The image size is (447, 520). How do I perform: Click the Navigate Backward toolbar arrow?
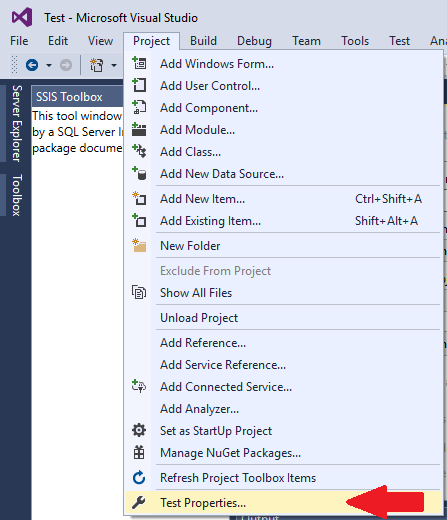click(x=32, y=65)
